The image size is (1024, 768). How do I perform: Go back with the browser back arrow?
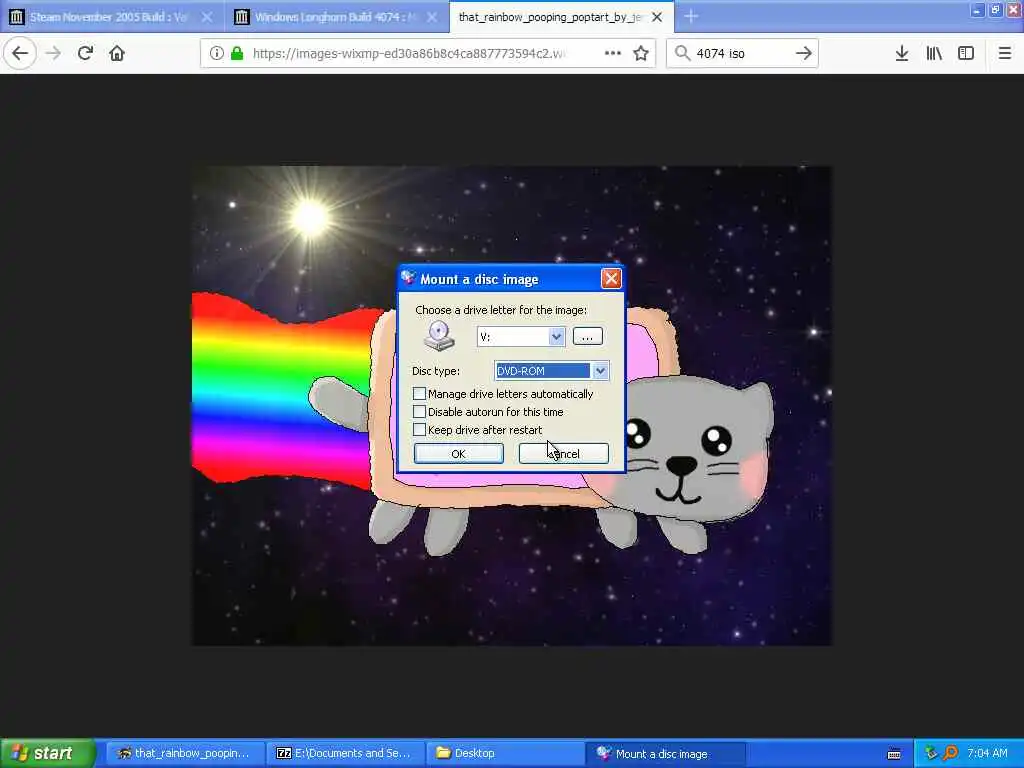coord(20,53)
